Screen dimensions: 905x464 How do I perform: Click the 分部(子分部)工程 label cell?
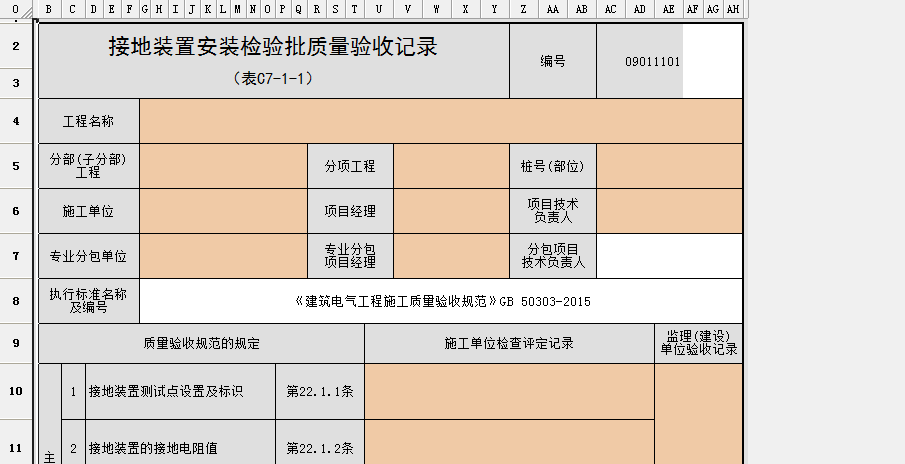(89, 166)
